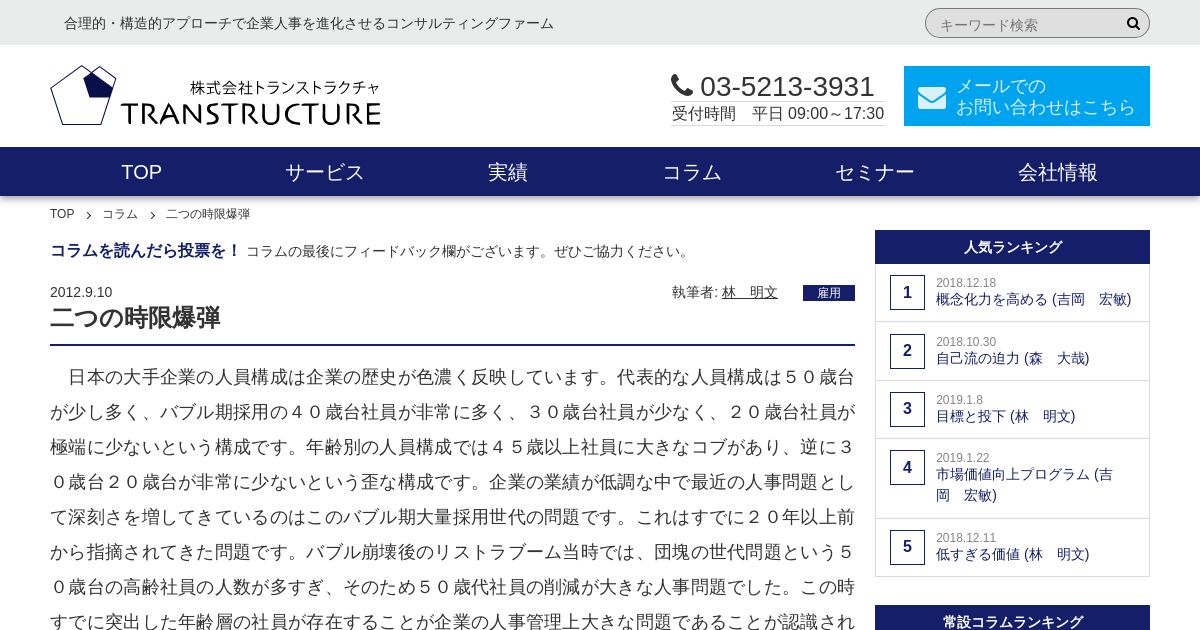Click the phone handset icon

(x=681, y=86)
